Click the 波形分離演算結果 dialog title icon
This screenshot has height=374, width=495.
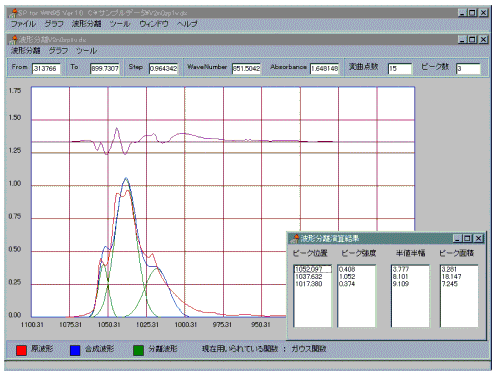point(295,238)
